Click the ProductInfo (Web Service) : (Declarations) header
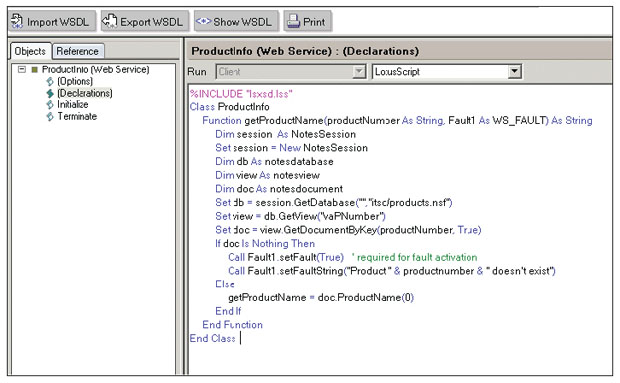620x383 pixels. pyautogui.click(x=305, y=51)
